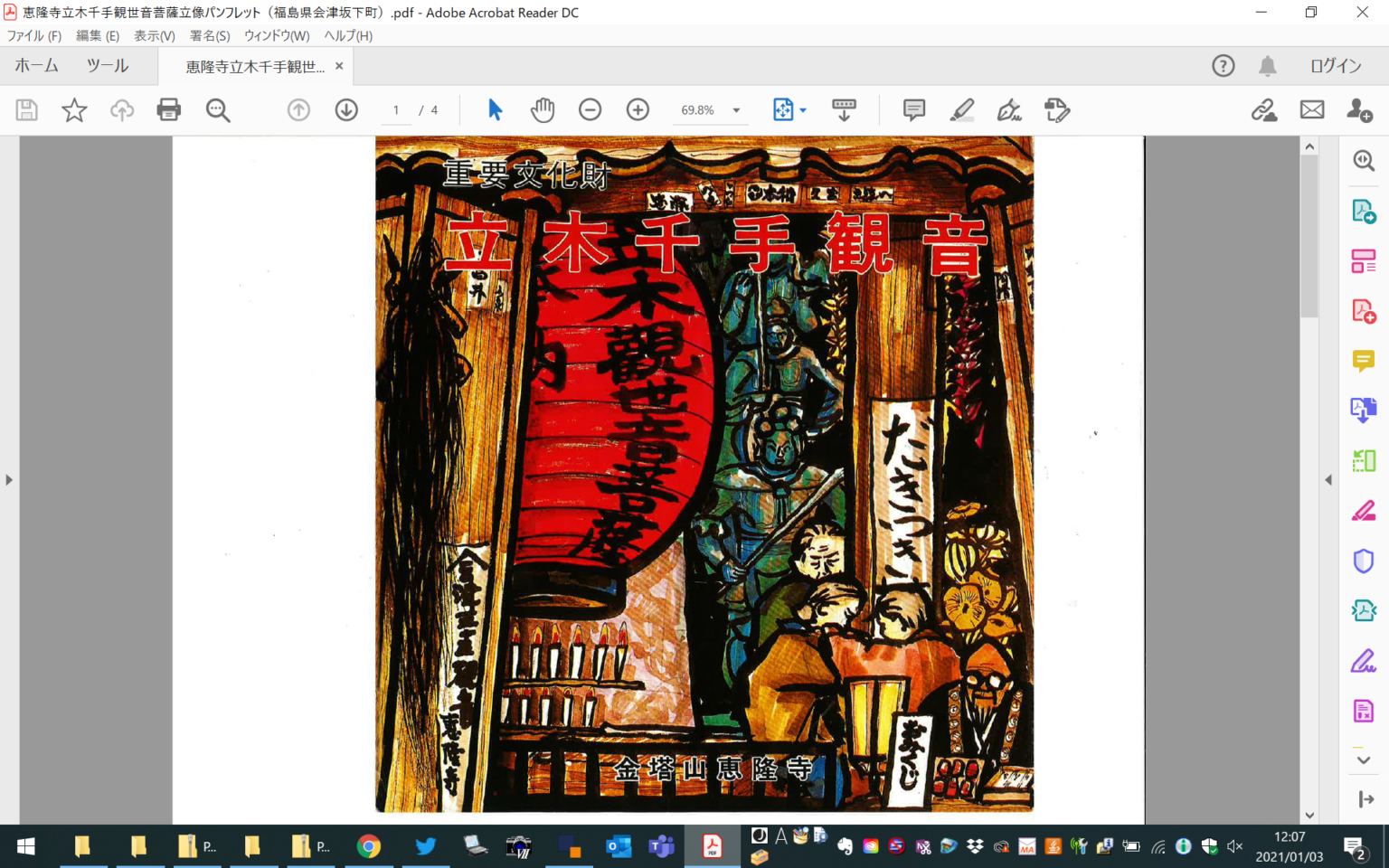This screenshot has width=1389, height=868.
Task: Open the Combine Files tool in right pane
Action: click(x=1364, y=410)
